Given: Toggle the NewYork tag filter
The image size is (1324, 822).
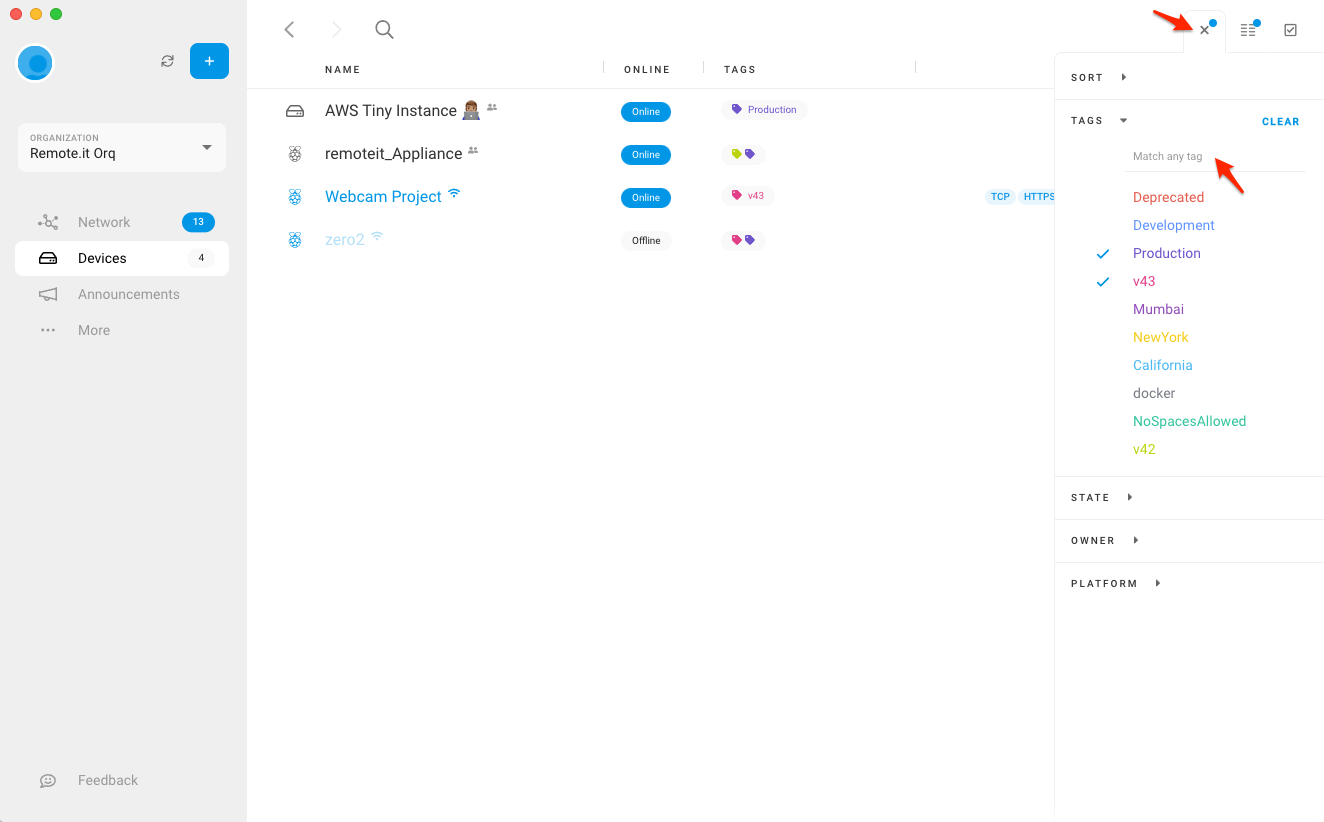Looking at the screenshot, I should (1161, 337).
